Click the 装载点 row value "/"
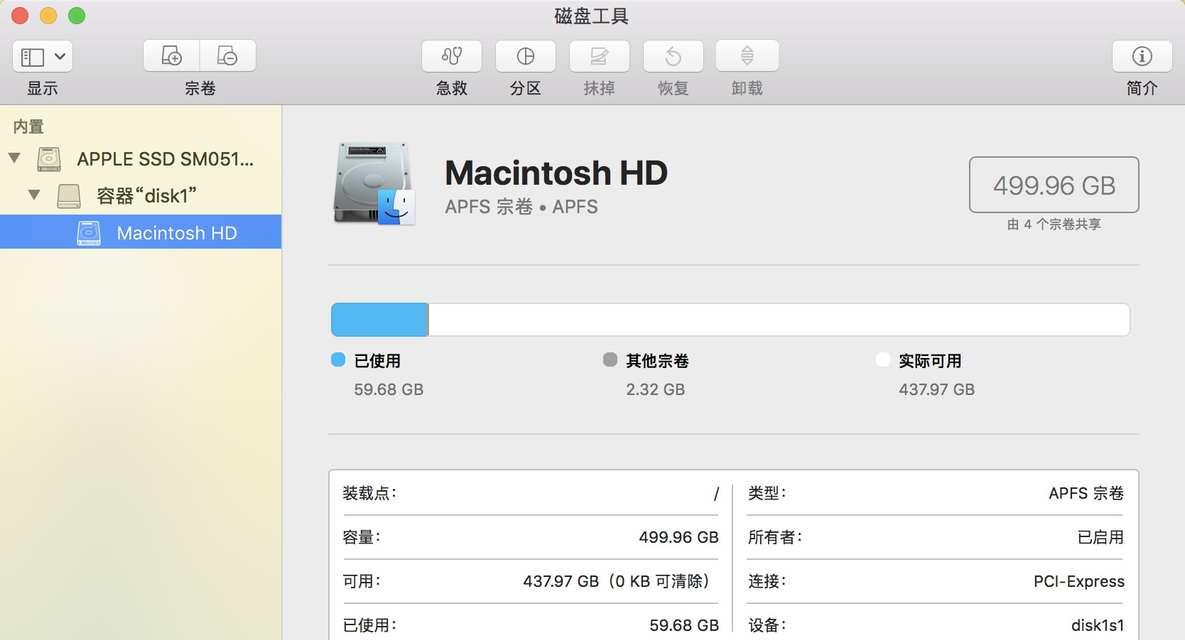The width and height of the screenshot is (1185, 640). point(716,493)
